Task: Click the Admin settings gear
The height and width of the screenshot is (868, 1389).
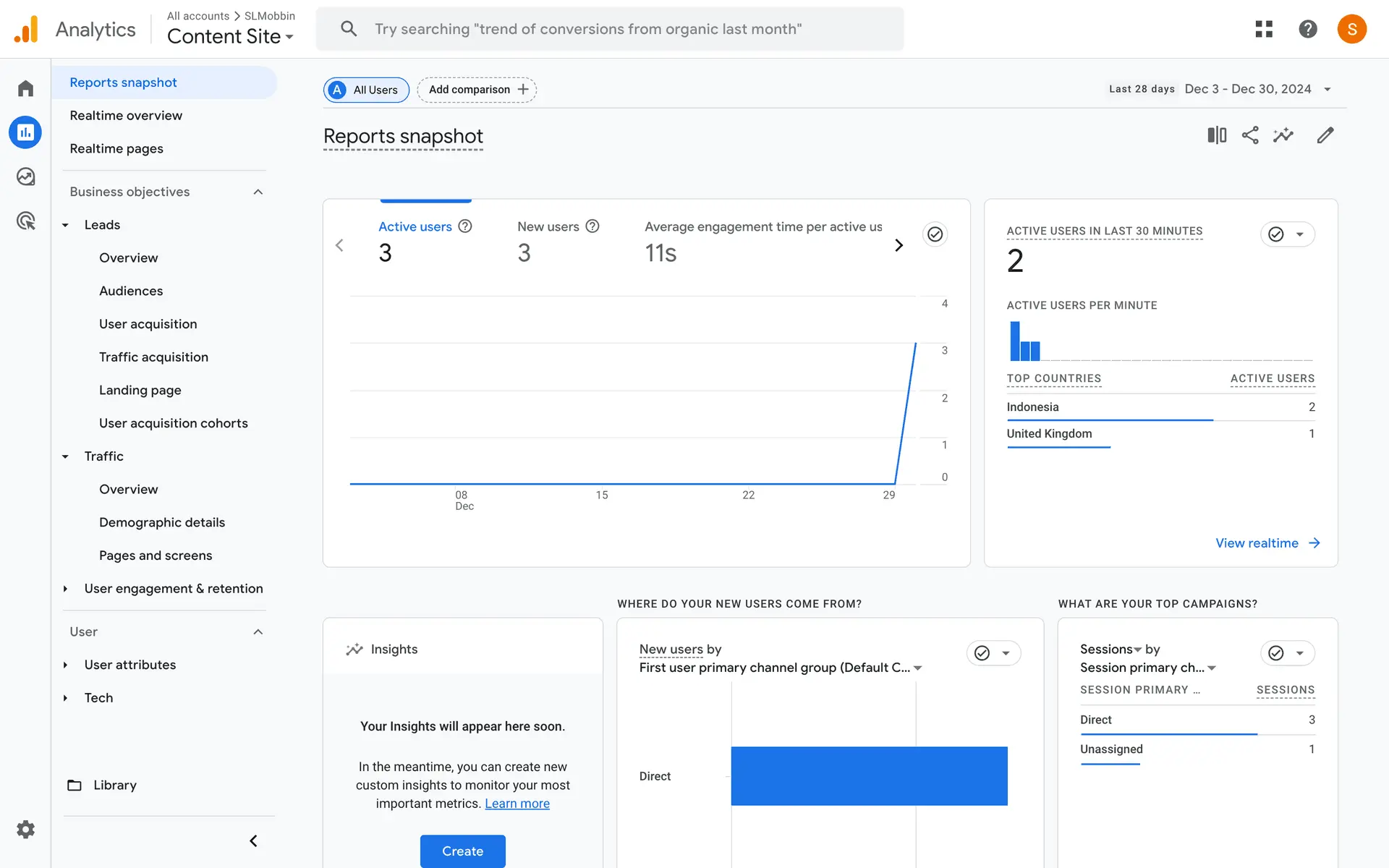Action: pyautogui.click(x=25, y=829)
